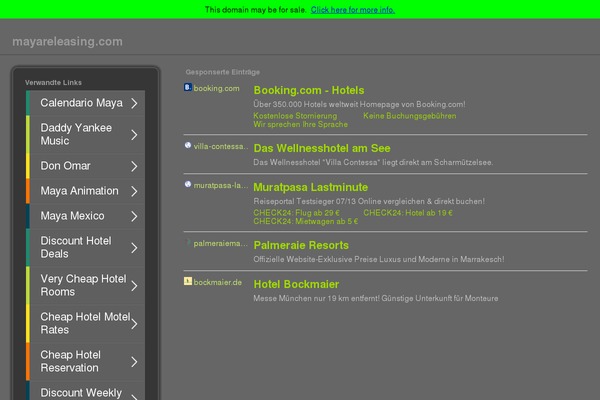The height and width of the screenshot is (400, 600).
Task: Click CHECK24: Hotel ab 19 € sublink
Action: (408, 213)
